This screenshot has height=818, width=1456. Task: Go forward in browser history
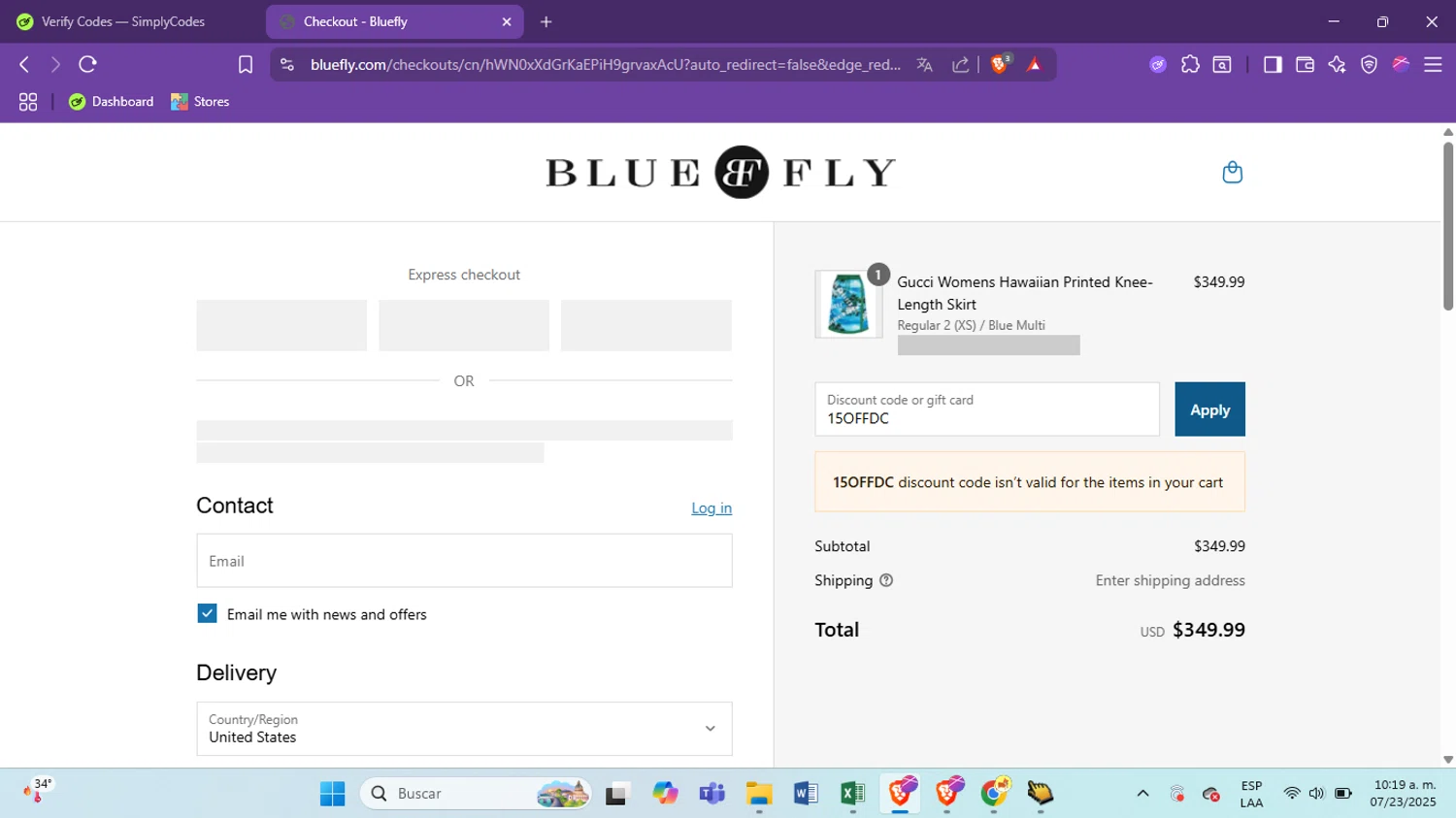(55, 65)
